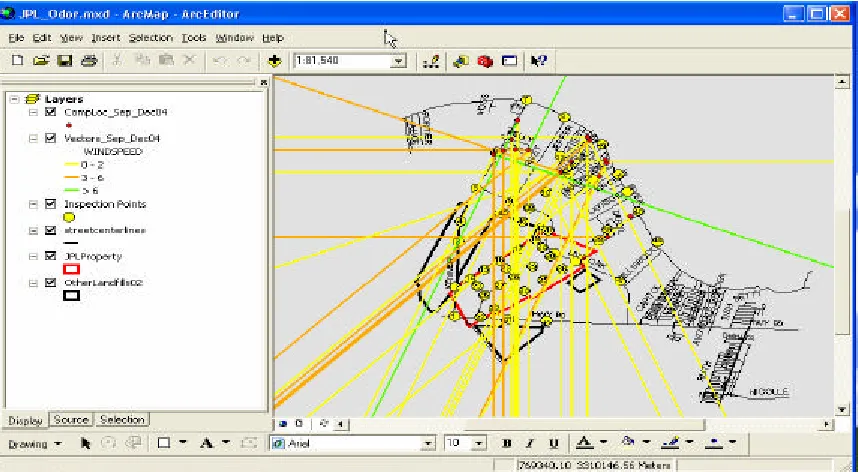858x472 pixels.
Task: Click the orange 3 - 6 windspeed symbol
Action: click(x=71, y=178)
